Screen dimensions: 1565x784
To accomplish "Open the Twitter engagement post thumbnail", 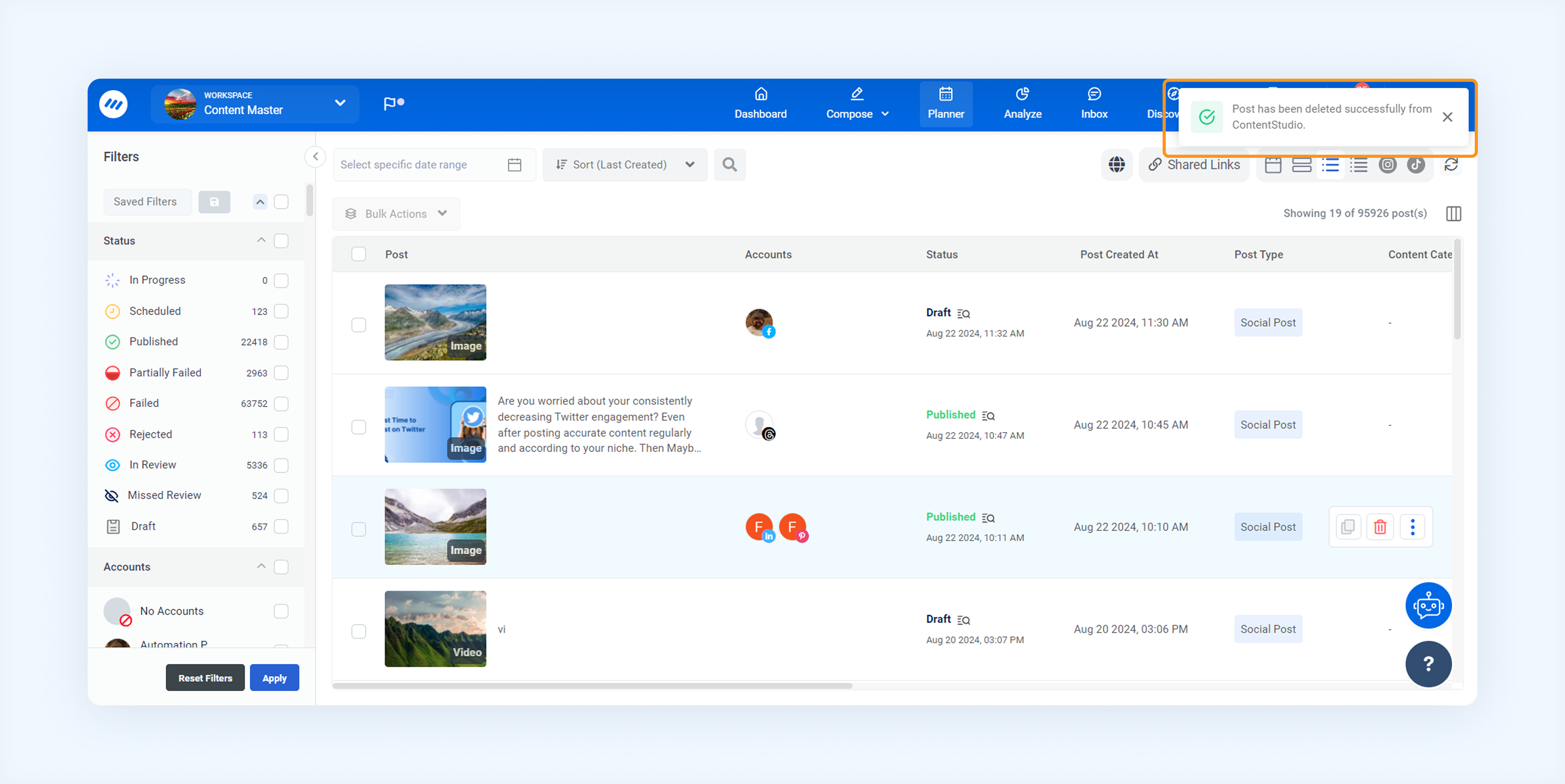I will pos(435,424).
